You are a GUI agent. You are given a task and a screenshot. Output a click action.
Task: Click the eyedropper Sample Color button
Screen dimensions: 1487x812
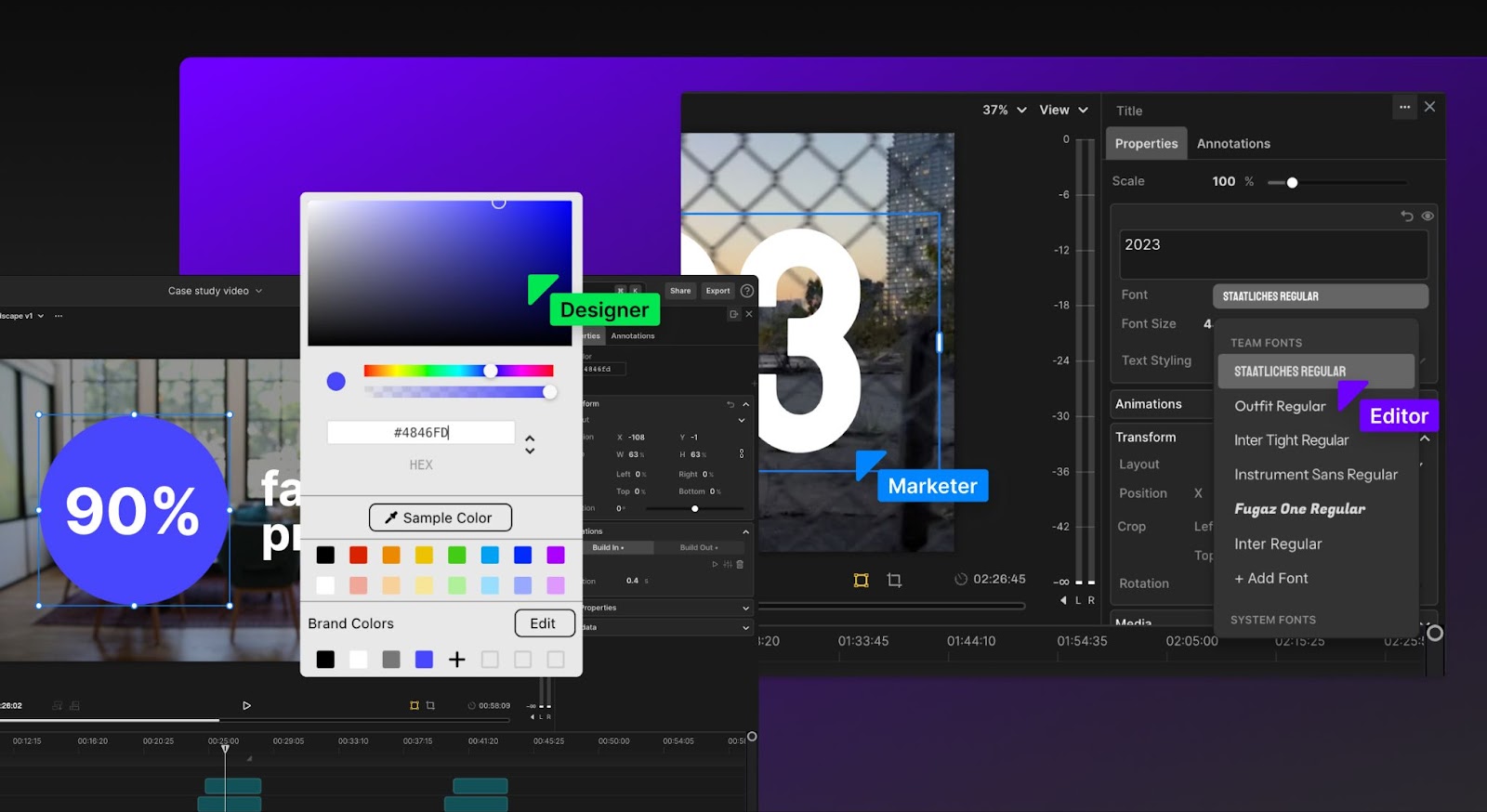pos(441,517)
